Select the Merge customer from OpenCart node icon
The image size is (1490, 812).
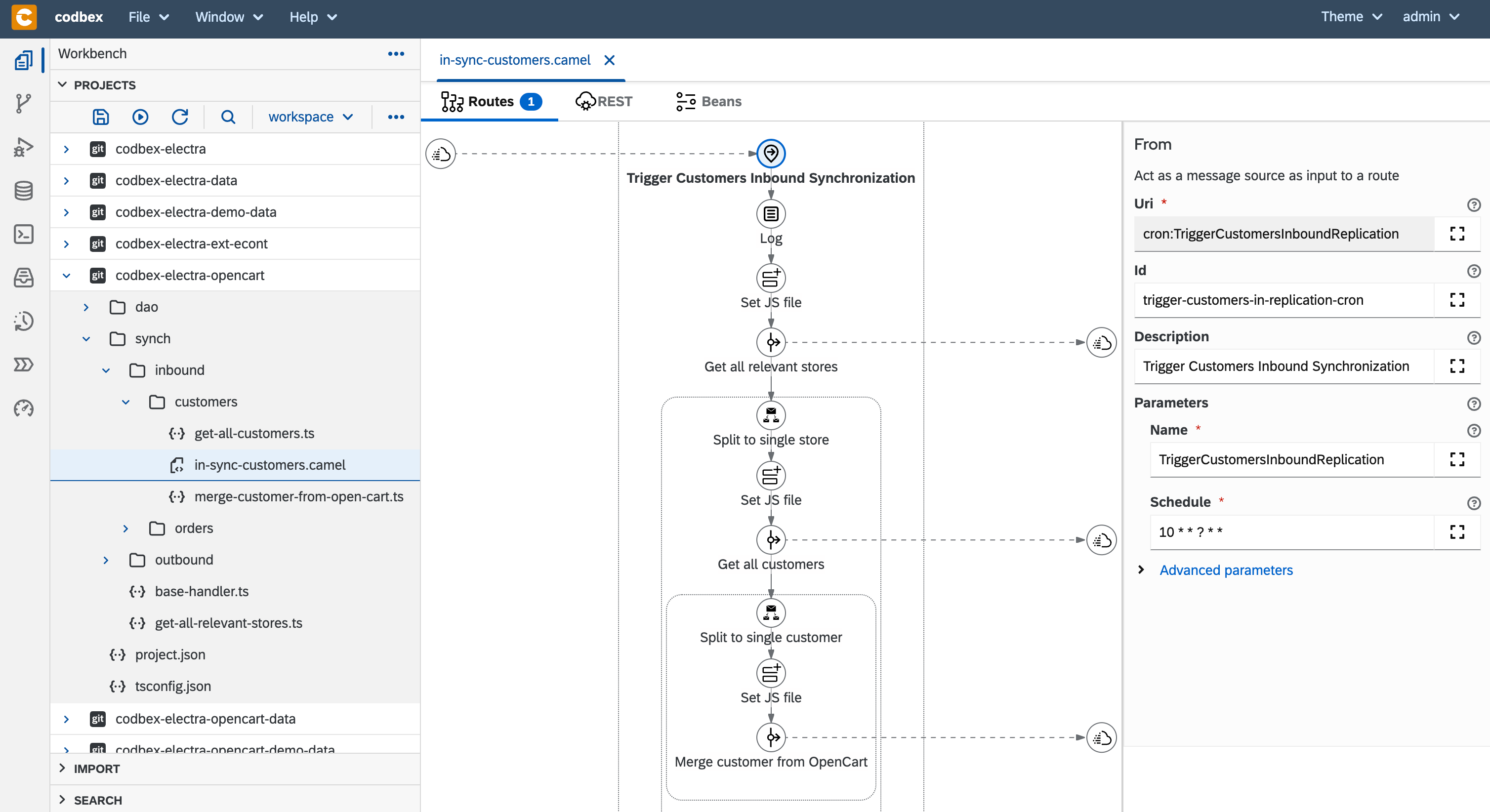click(771, 737)
